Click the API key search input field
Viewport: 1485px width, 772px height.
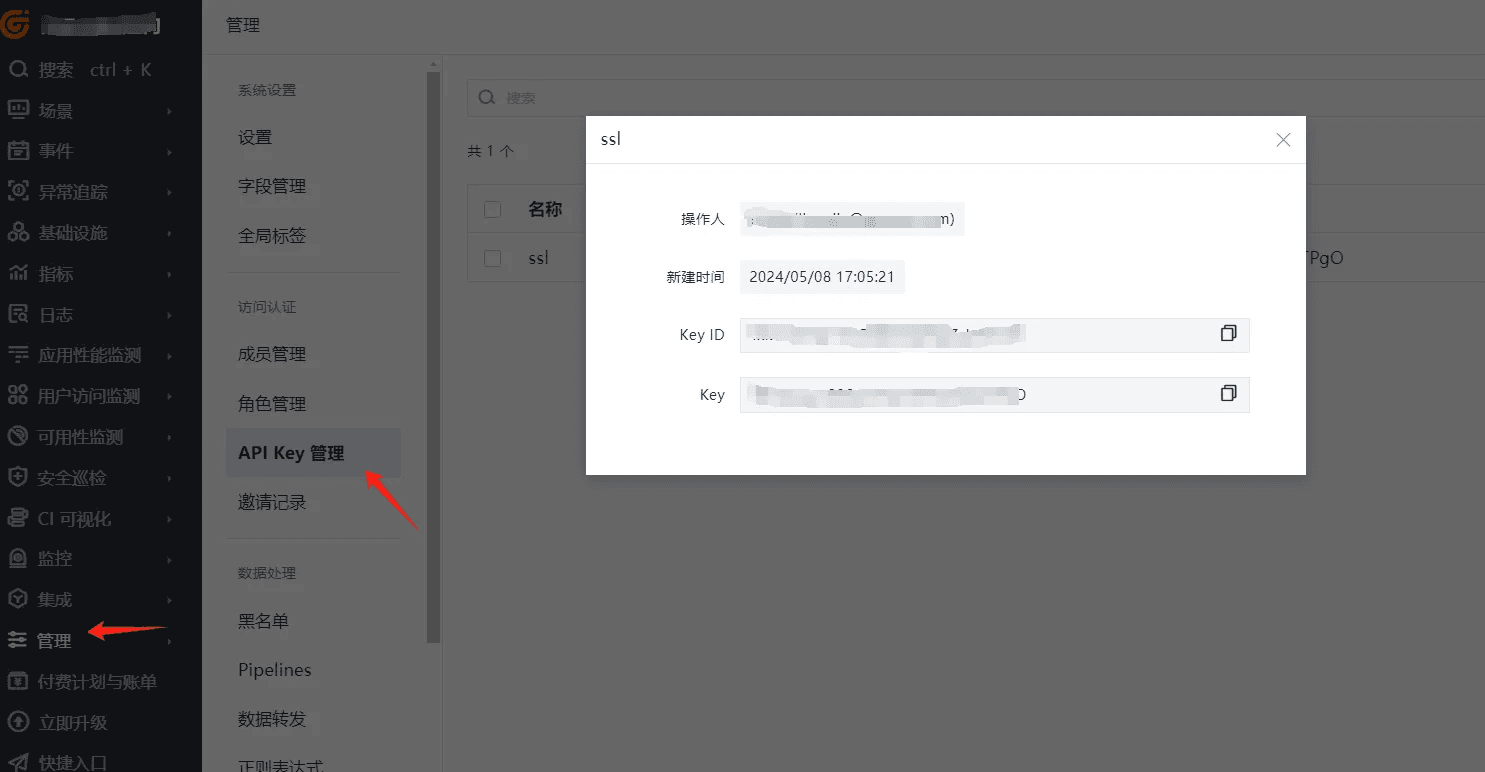(x=975, y=98)
